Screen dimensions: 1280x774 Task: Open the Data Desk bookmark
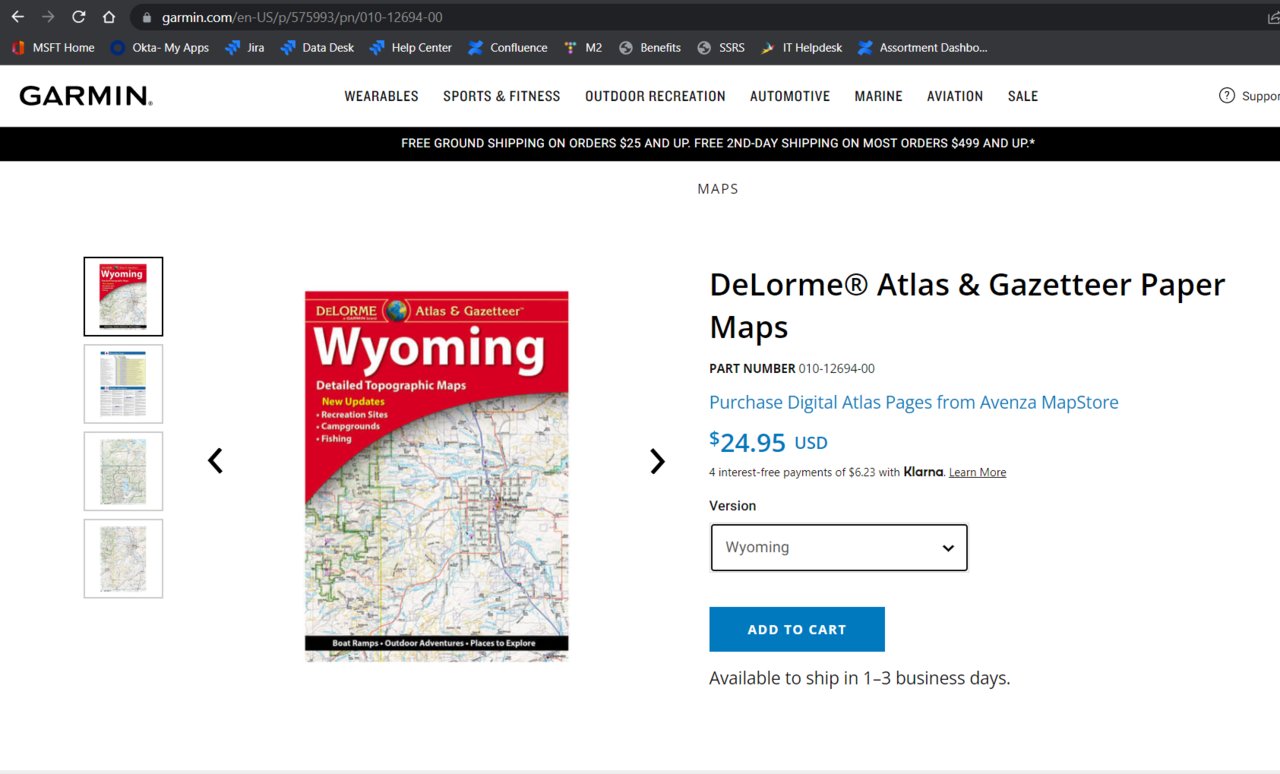(x=317, y=47)
